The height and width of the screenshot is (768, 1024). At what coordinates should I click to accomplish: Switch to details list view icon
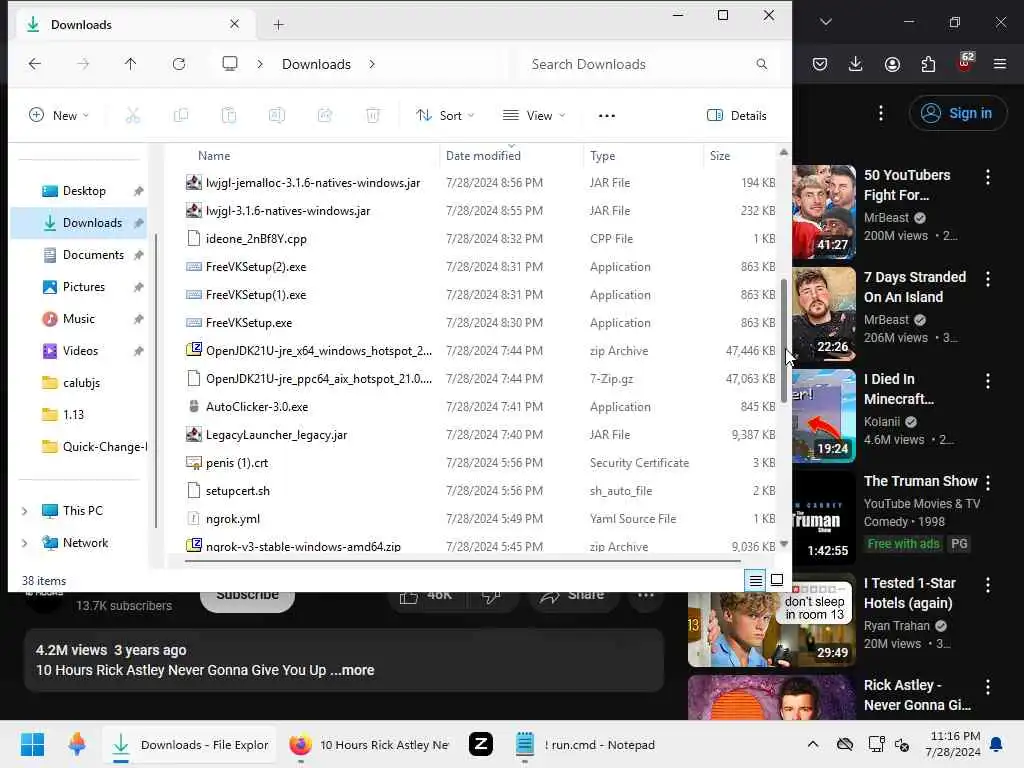tap(756, 580)
